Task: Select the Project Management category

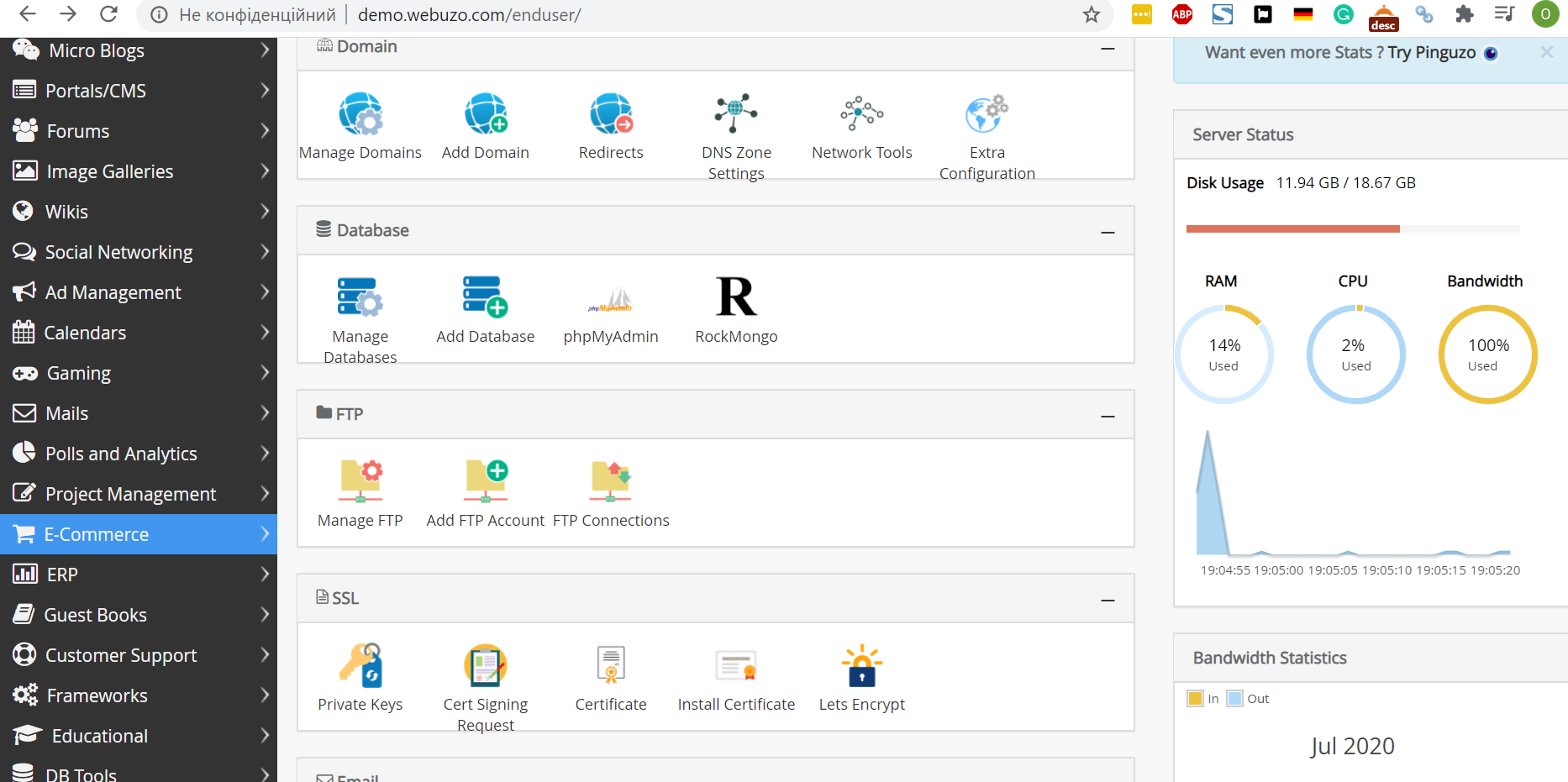Action: point(139,494)
